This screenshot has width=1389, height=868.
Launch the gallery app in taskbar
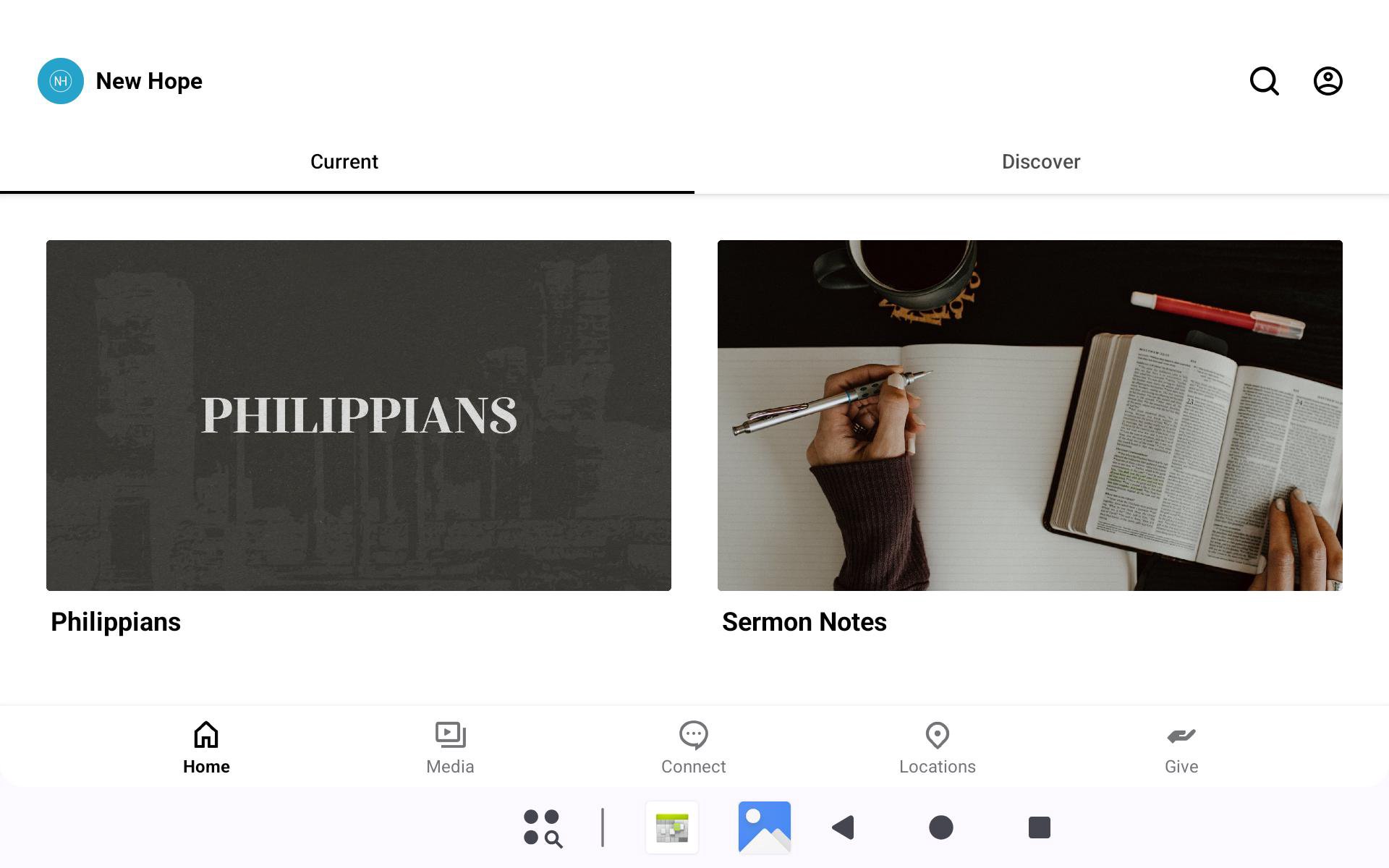tap(764, 827)
